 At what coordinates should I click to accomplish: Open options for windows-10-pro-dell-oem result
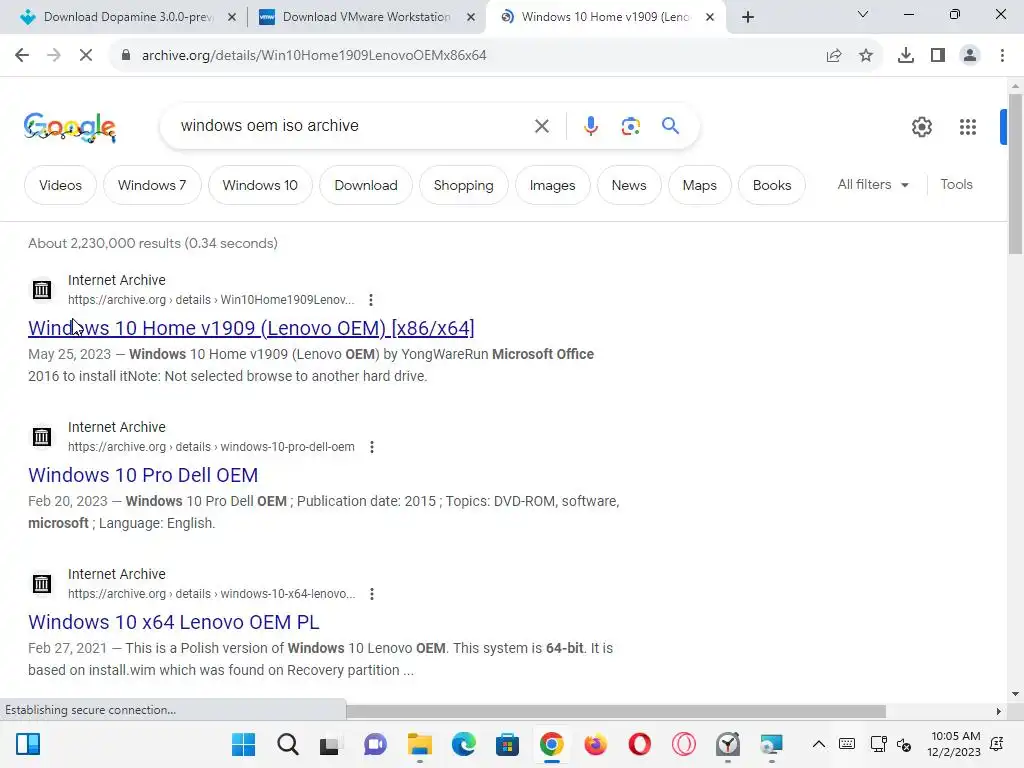click(372, 447)
